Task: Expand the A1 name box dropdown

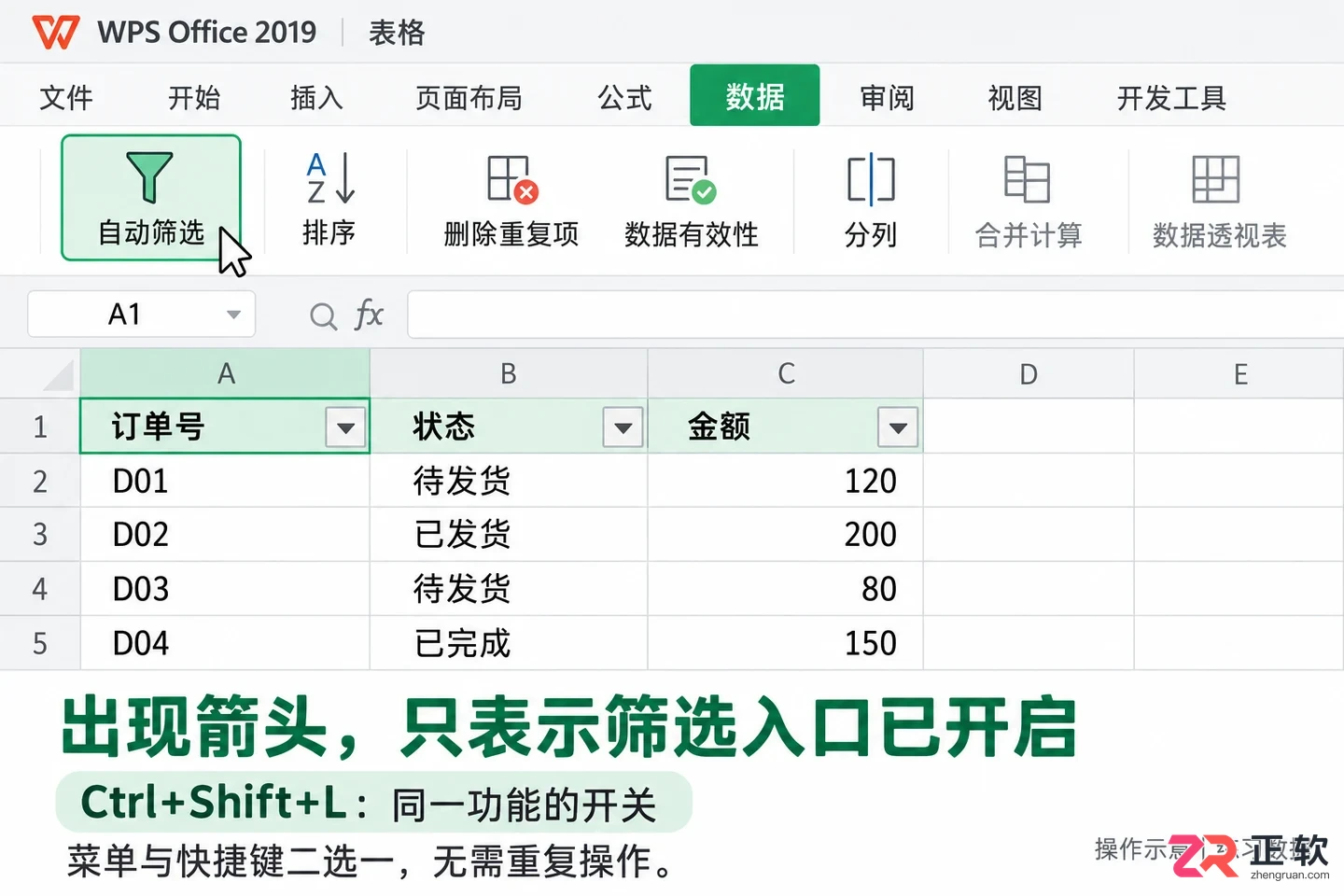Action: click(x=233, y=315)
